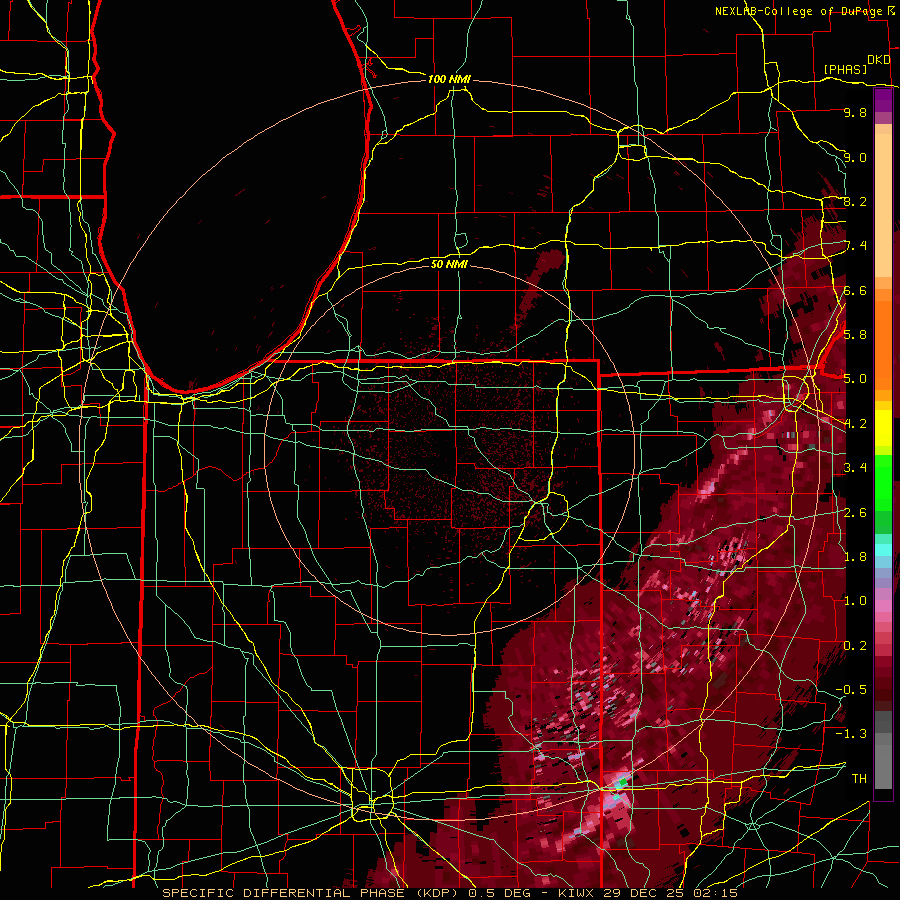Click the 50 NMI range ring label

[x=449, y=264]
